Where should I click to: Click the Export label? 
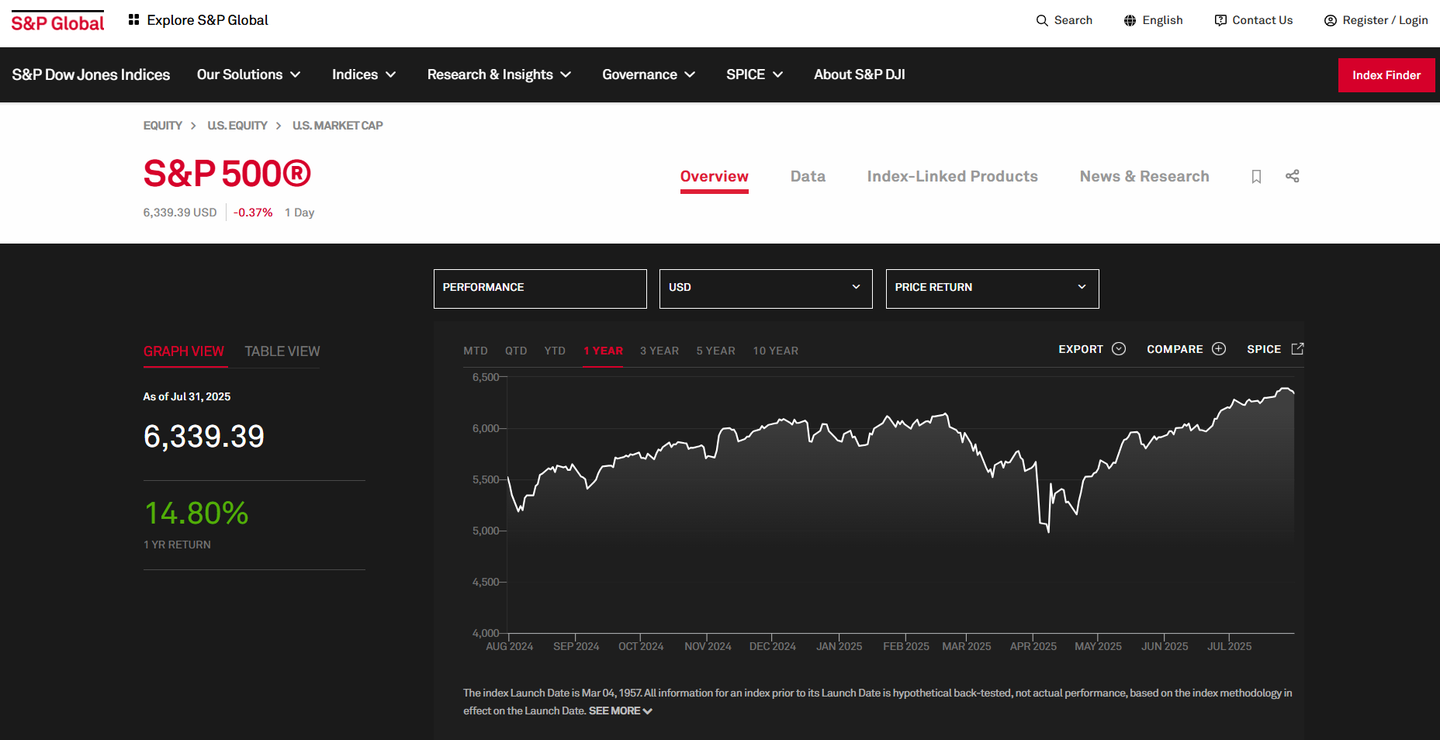1081,349
